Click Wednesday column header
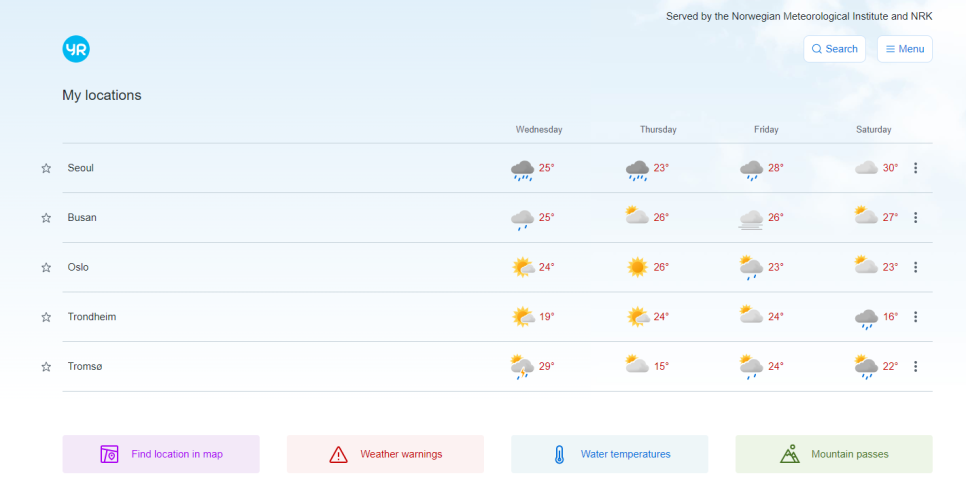This screenshot has width=966, height=499. tap(539, 129)
